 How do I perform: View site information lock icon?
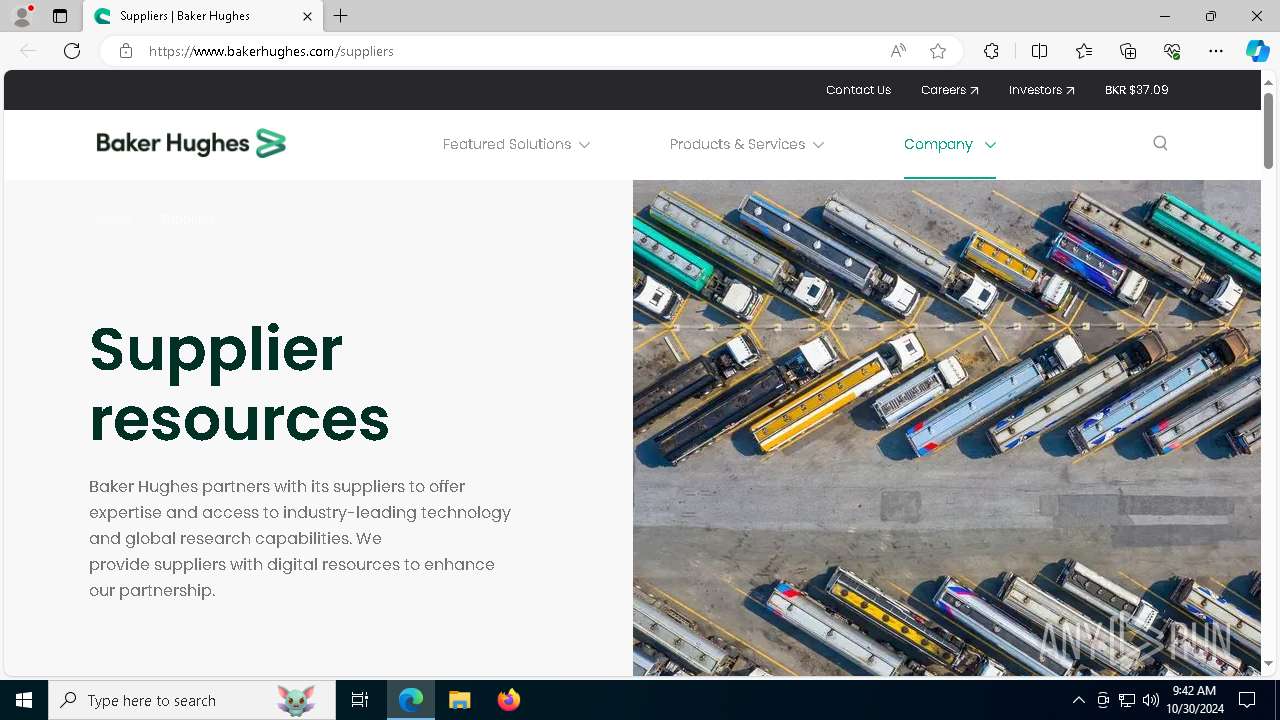(x=126, y=51)
